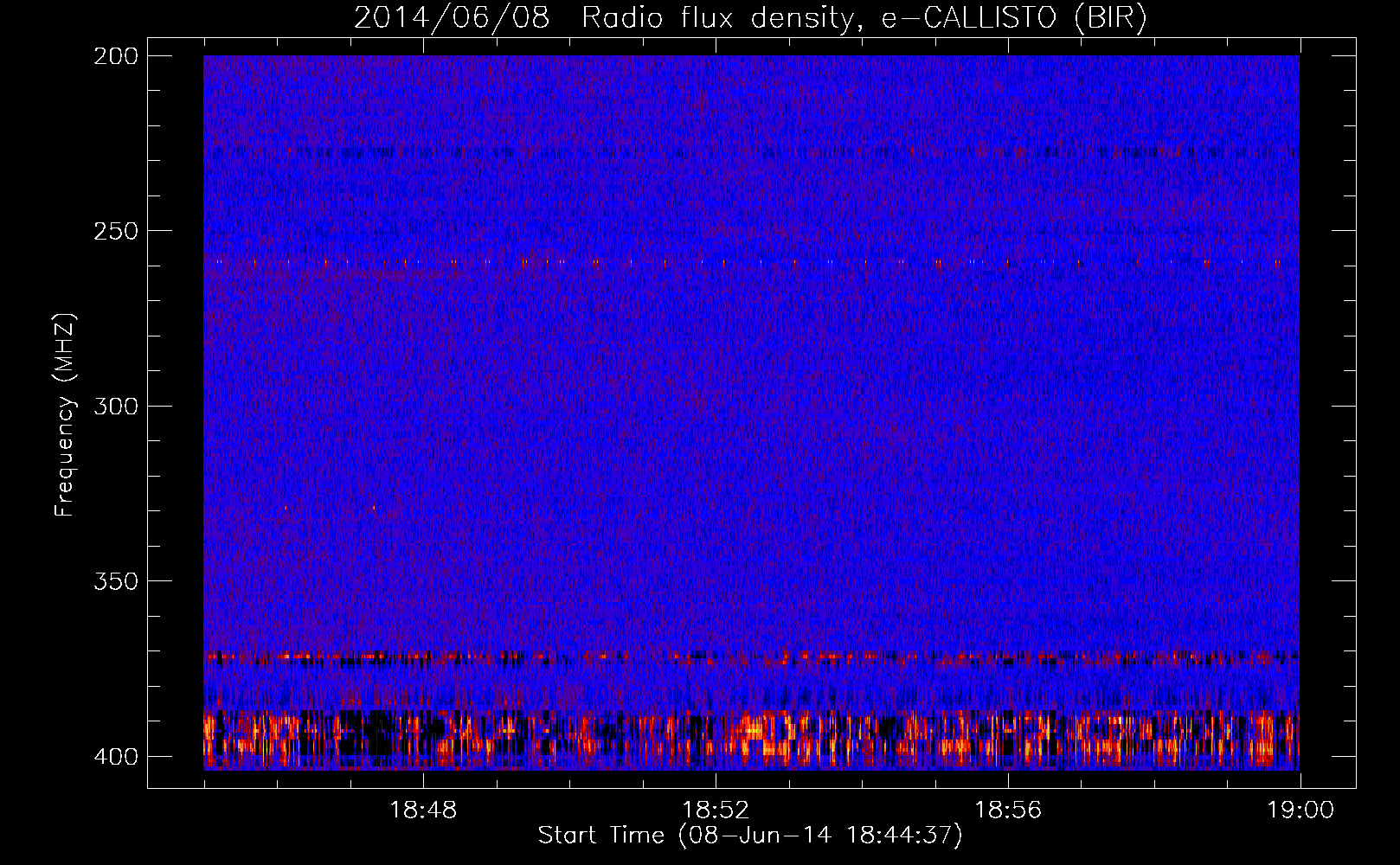Click the 'Frequency (MHZ)' axis label
1400x865 pixels.
[x=65, y=414]
